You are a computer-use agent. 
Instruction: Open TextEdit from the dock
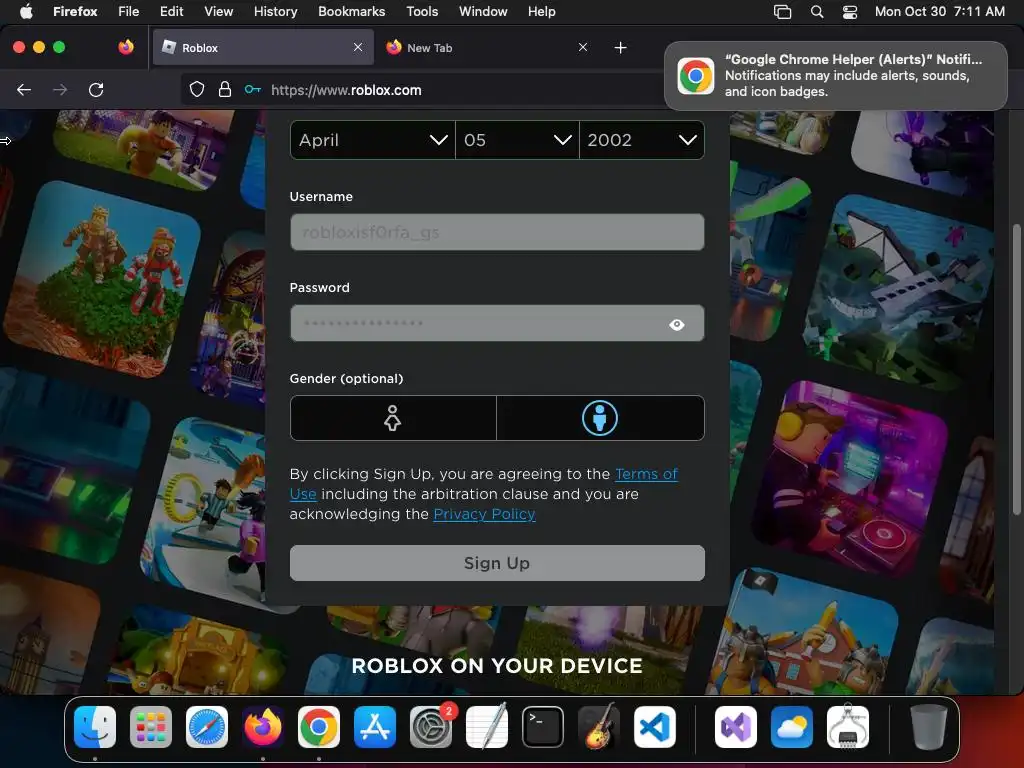coord(487,727)
